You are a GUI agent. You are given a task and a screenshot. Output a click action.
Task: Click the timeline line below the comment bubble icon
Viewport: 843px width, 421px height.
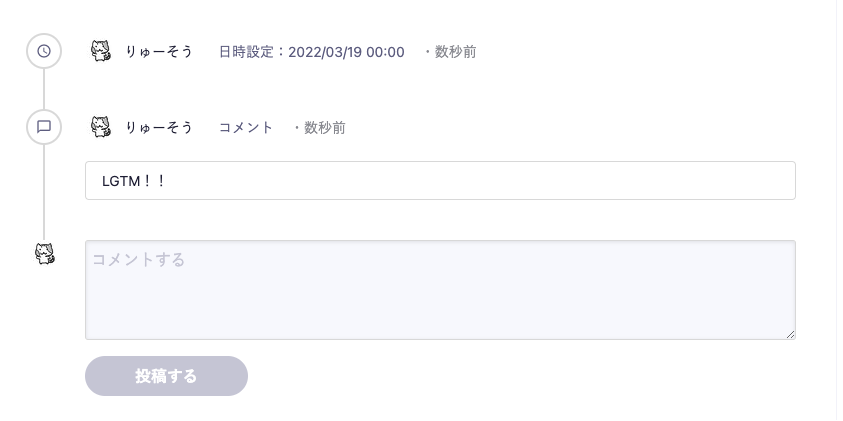click(44, 192)
